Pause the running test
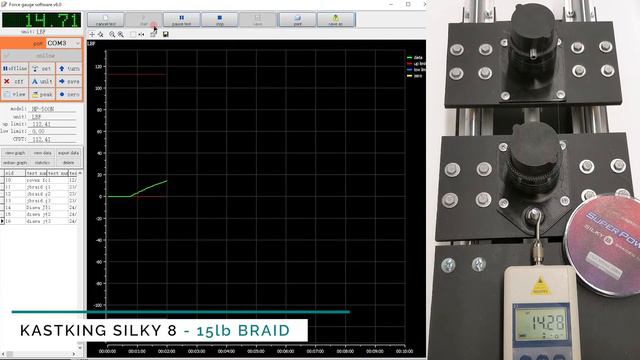Screen dimensions: 640x360 point(182,20)
